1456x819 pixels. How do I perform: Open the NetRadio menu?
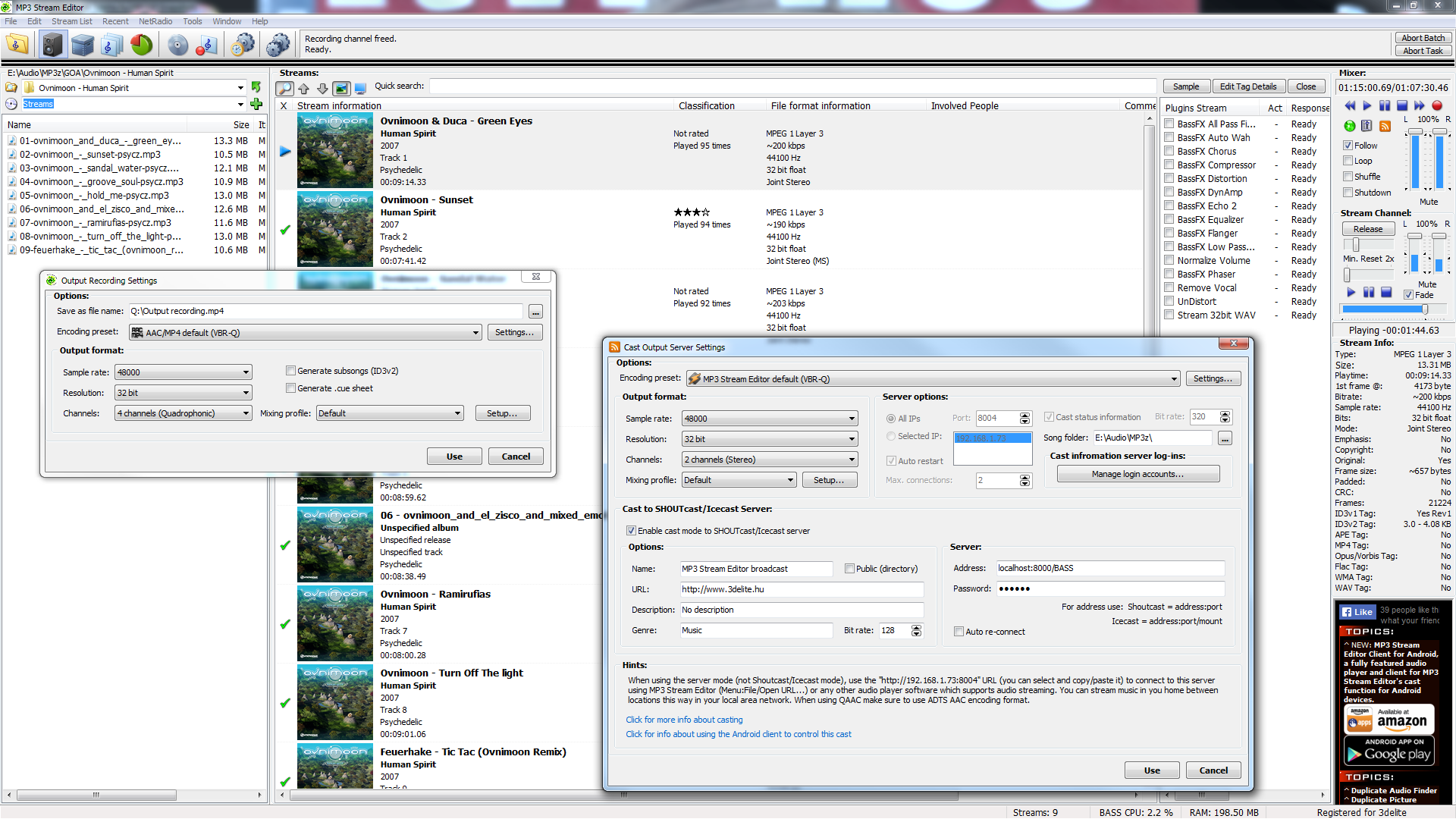click(x=155, y=20)
